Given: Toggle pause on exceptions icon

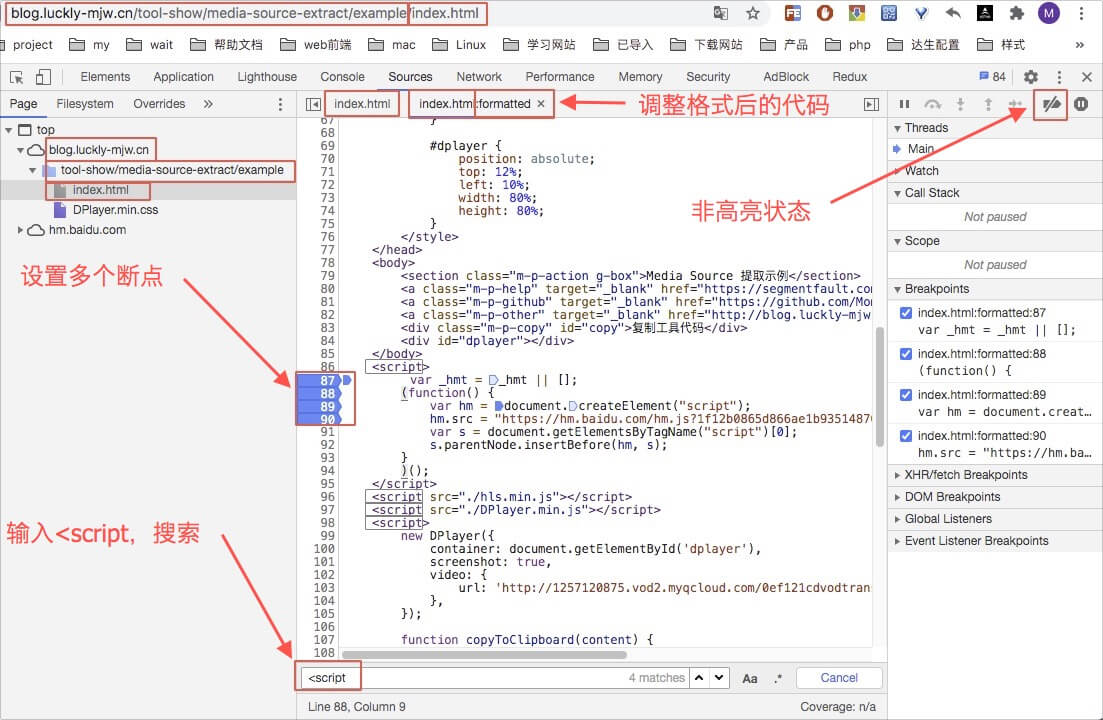Looking at the screenshot, I should (x=1081, y=104).
